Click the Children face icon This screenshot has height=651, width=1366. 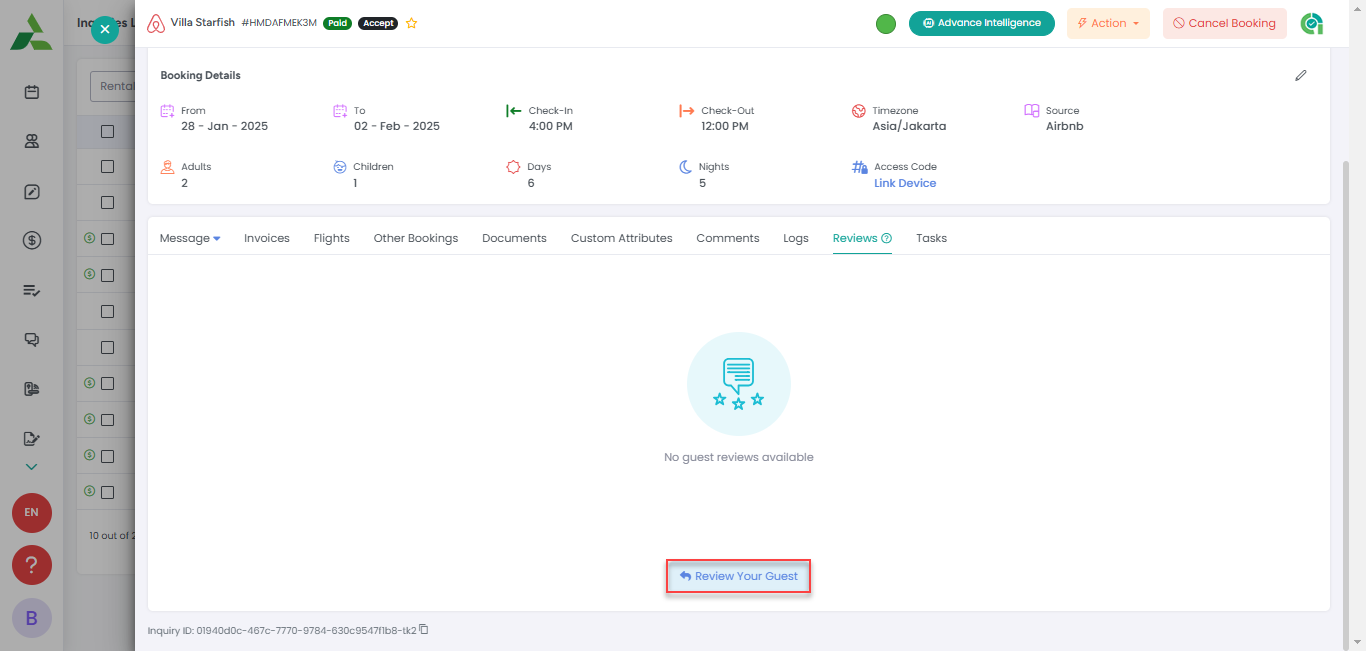click(340, 167)
